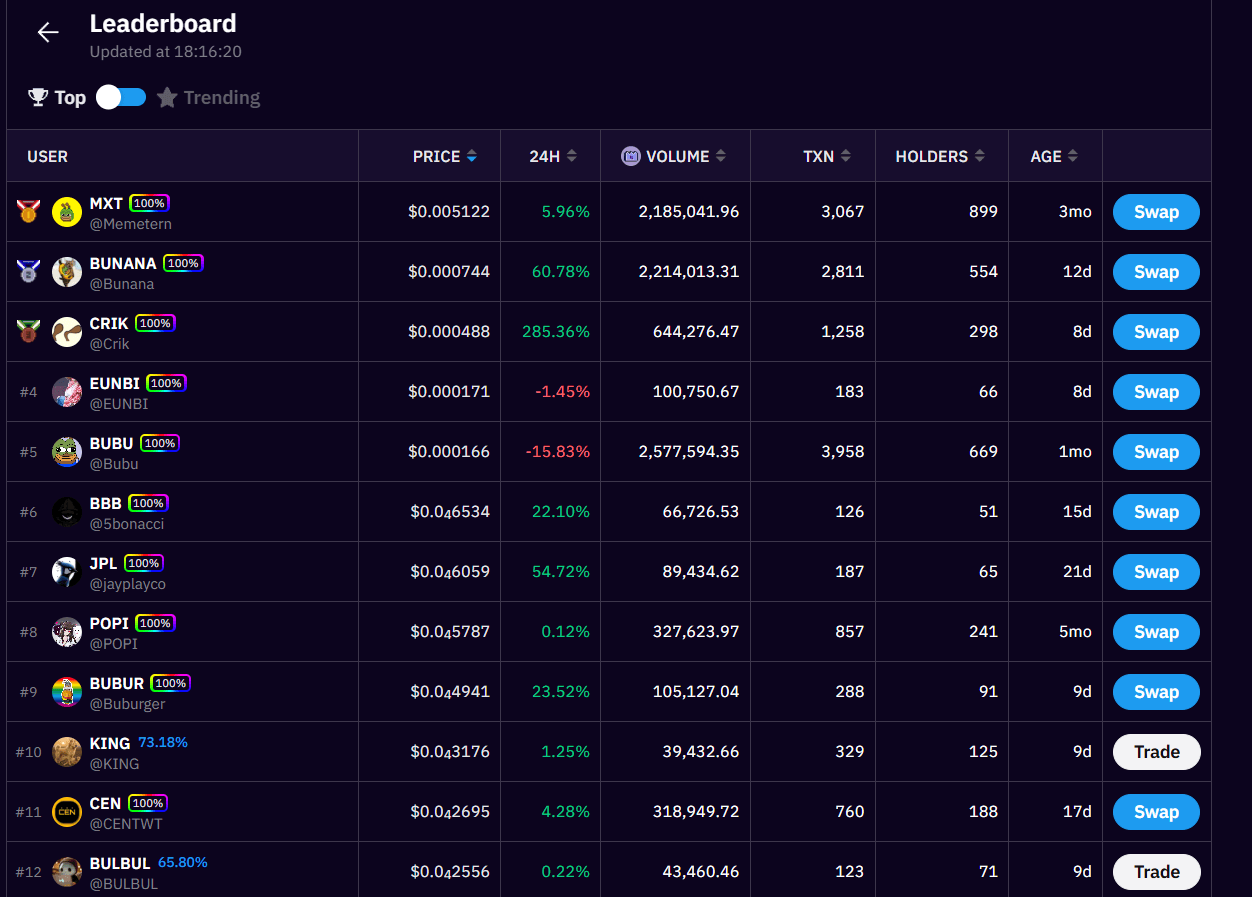Switch to the Trending label
The width and height of the screenshot is (1252, 897).
coord(221,97)
